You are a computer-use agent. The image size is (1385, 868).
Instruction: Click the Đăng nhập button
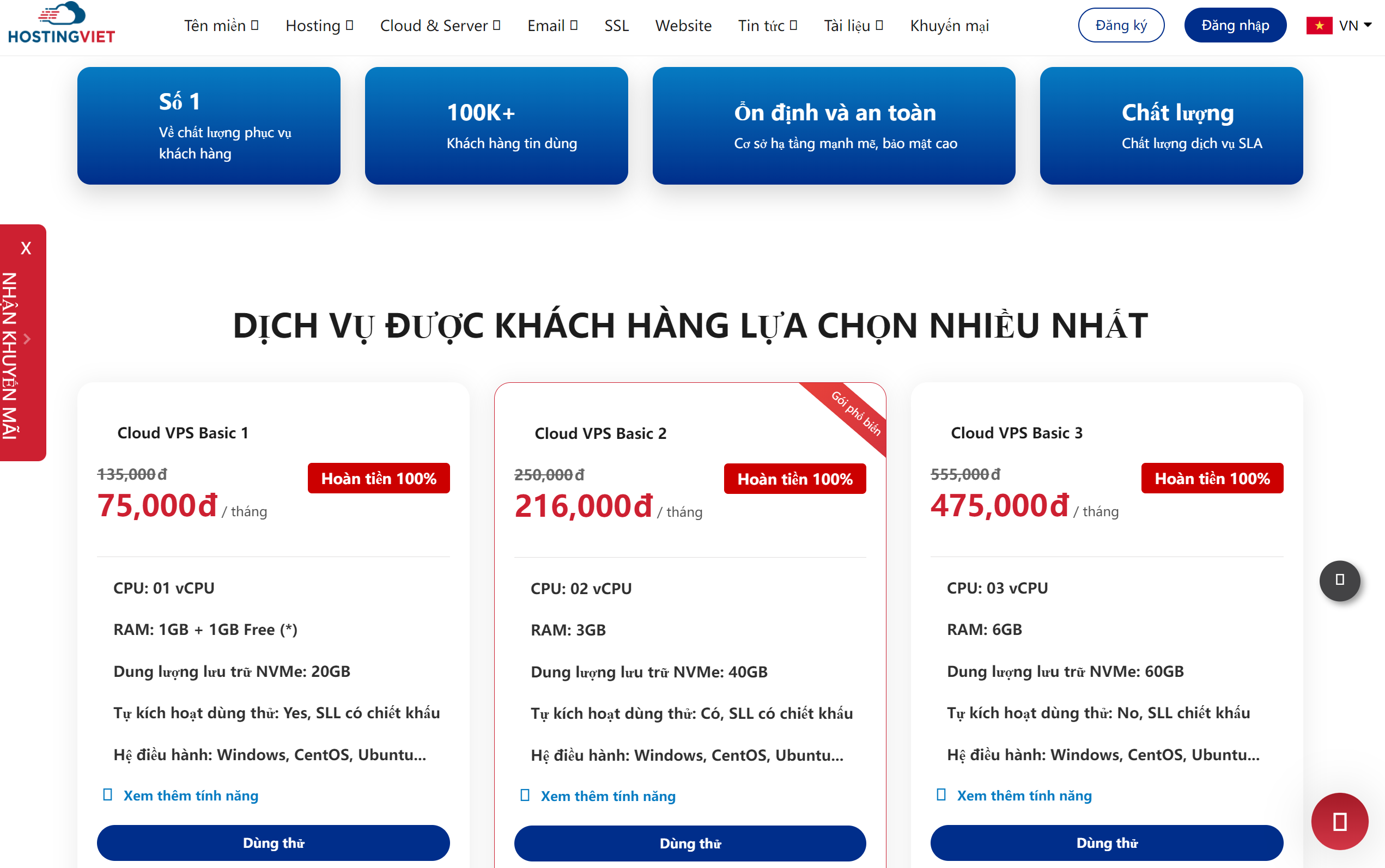[1235, 25]
